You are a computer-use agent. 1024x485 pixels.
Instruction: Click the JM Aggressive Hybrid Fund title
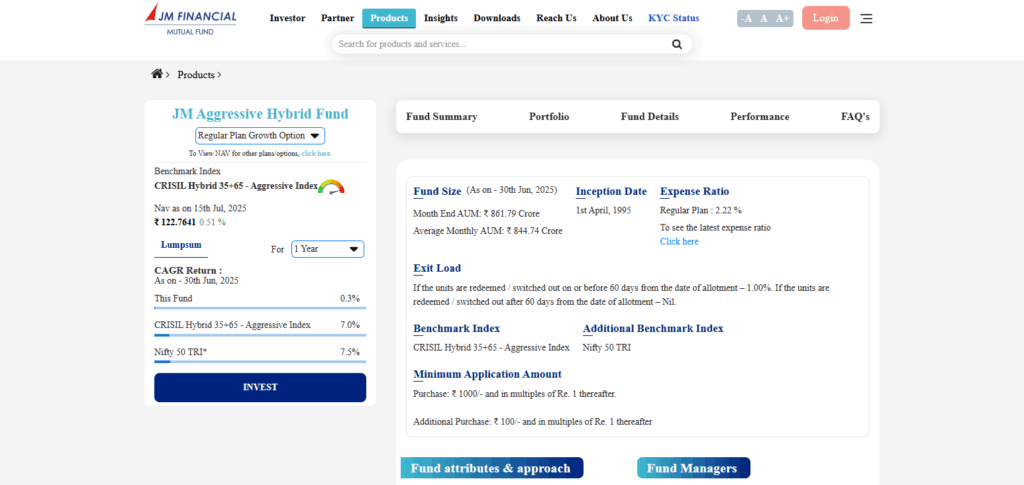[260, 114]
